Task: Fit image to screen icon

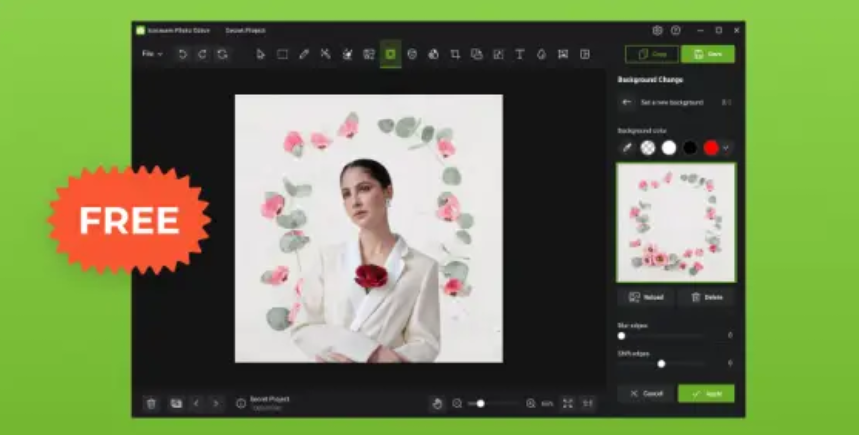Action: coord(568,404)
